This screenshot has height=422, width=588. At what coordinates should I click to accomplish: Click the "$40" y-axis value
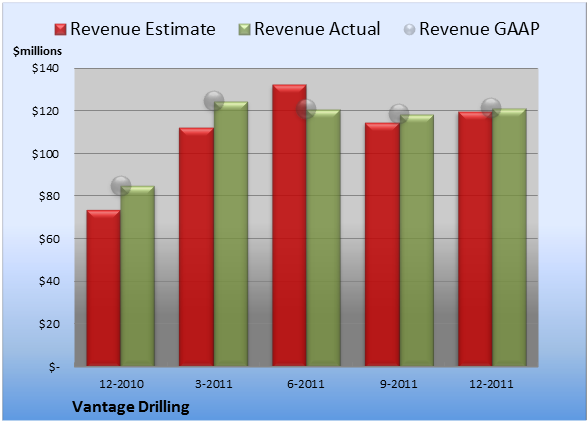49,281
